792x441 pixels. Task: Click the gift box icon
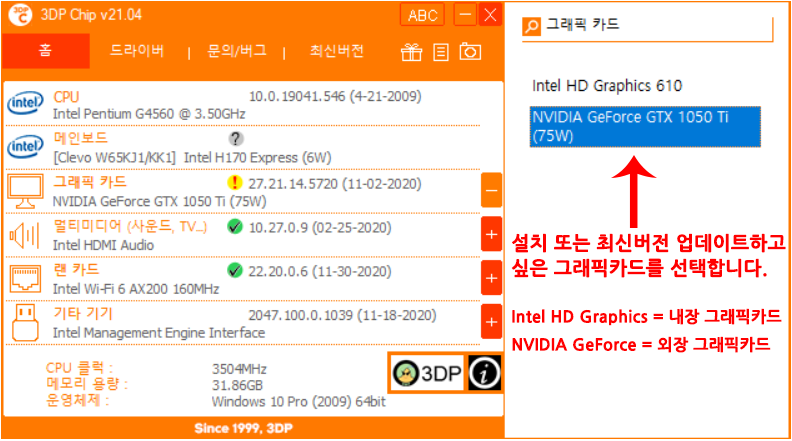(x=412, y=52)
